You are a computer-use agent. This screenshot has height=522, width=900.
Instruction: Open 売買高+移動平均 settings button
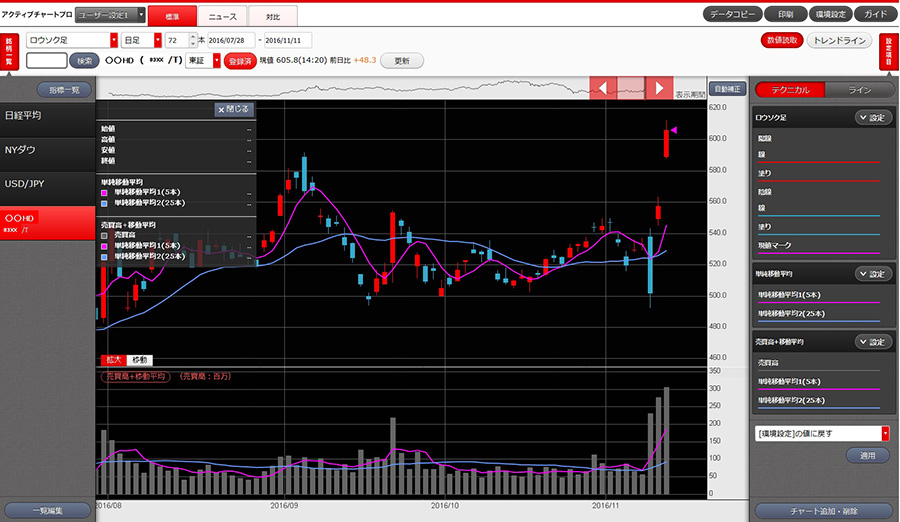pyautogui.click(x=873, y=342)
